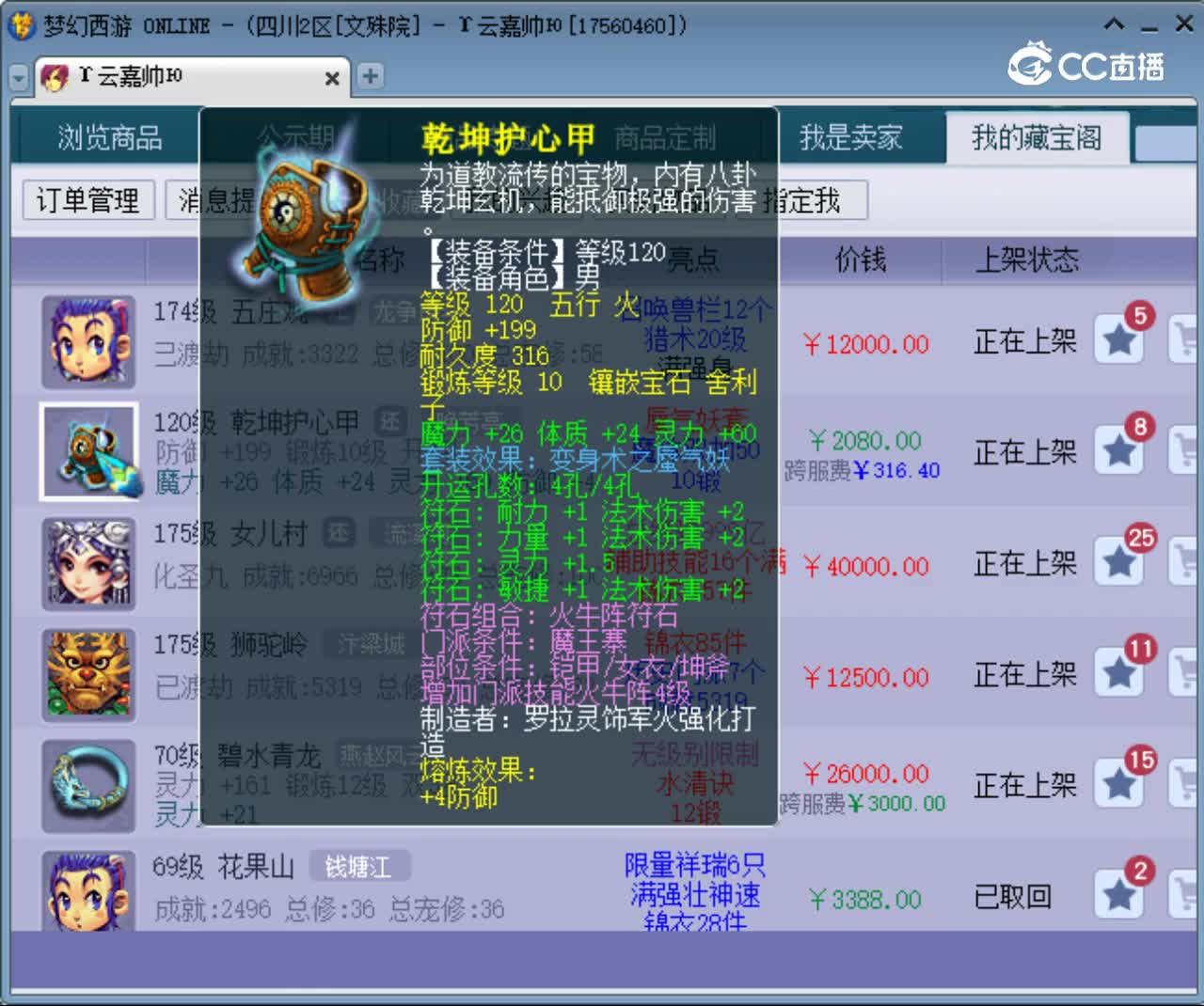Favorite star for ¥2080.00 listing
The image size is (1204, 1006).
click(x=1119, y=451)
